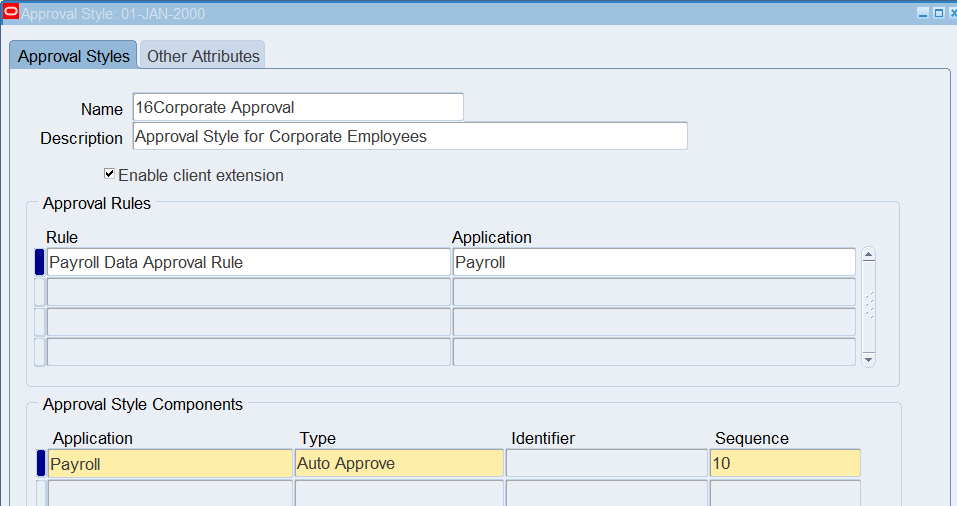Select the first Approval Rules record indicator

40,262
